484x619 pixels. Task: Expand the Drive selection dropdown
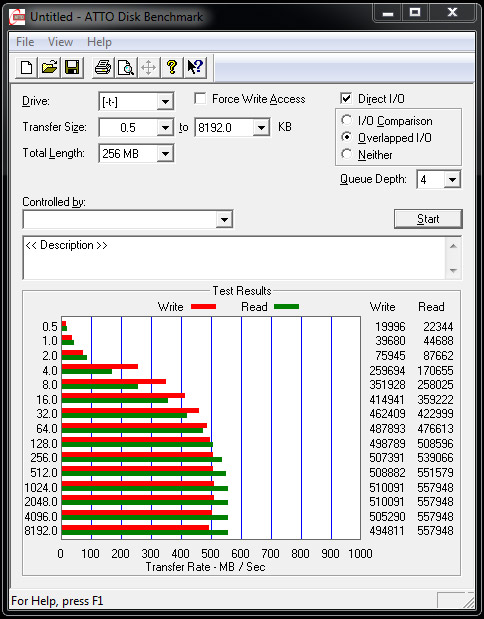(x=165, y=102)
